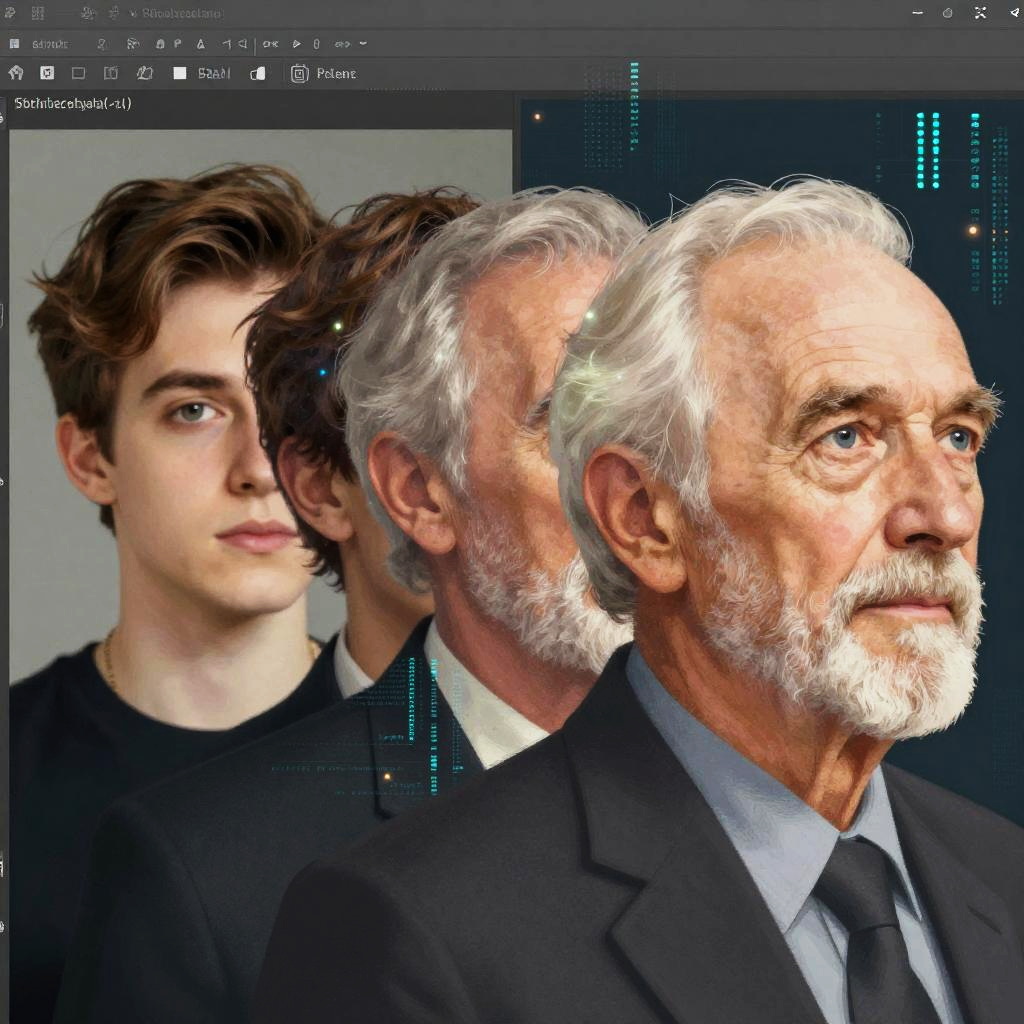The width and height of the screenshot is (1024, 1024).
Task: Click the two-page icon next to filled square
Action: coord(258,73)
